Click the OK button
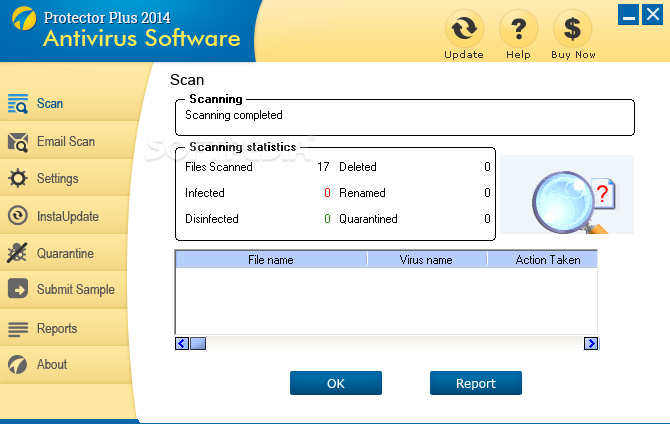Screen dimensions: 670x424 [336, 383]
